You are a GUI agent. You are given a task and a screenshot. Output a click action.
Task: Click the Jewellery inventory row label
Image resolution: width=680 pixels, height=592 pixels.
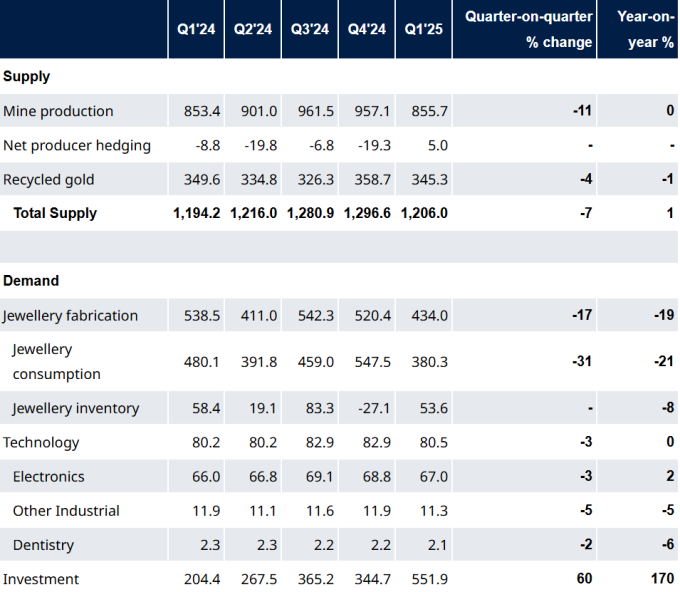coord(76,408)
